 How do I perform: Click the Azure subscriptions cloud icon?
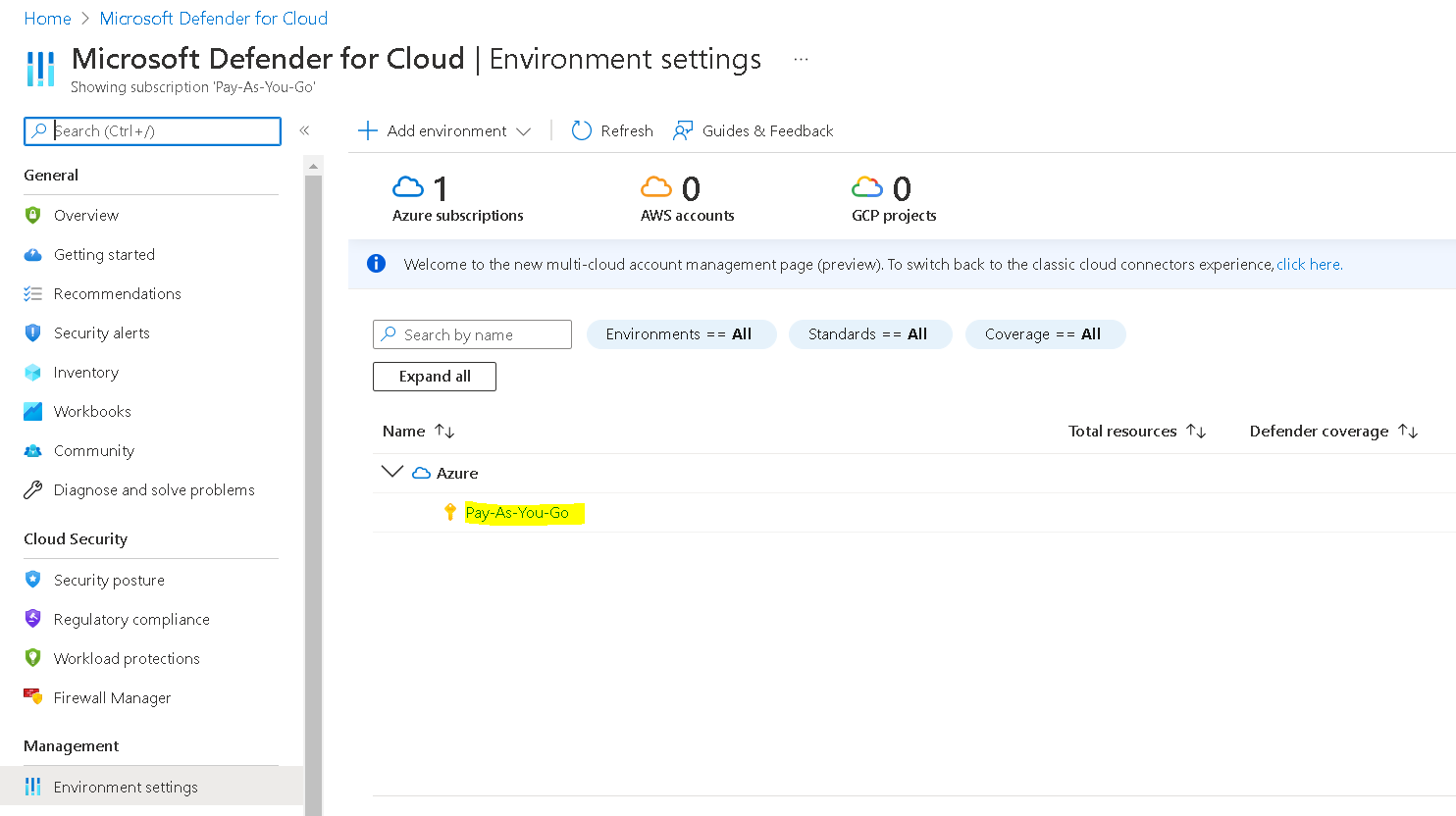click(x=408, y=186)
